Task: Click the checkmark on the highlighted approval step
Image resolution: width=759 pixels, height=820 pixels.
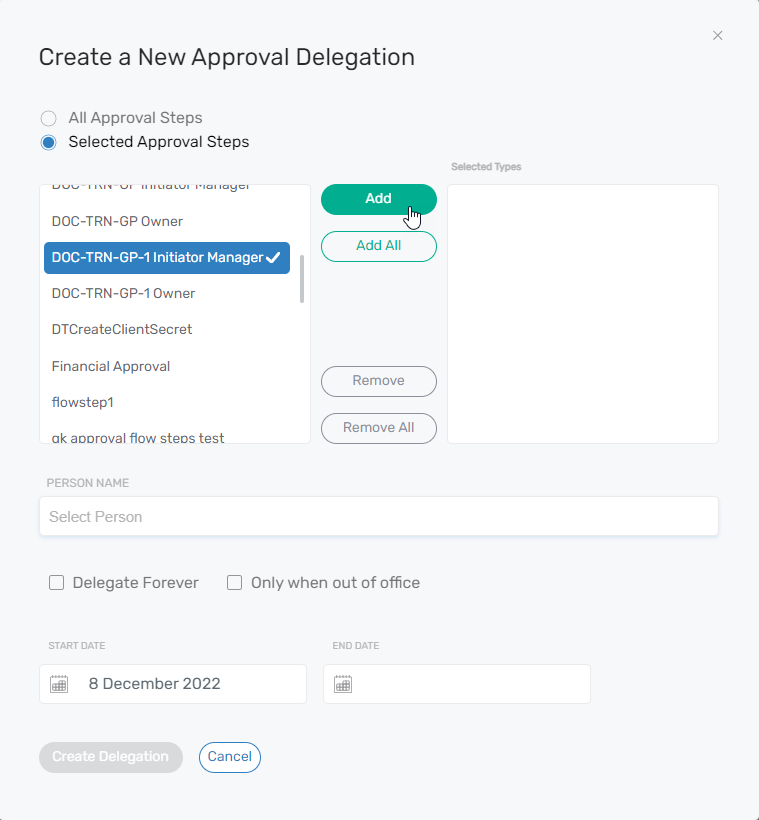Action: 274,258
